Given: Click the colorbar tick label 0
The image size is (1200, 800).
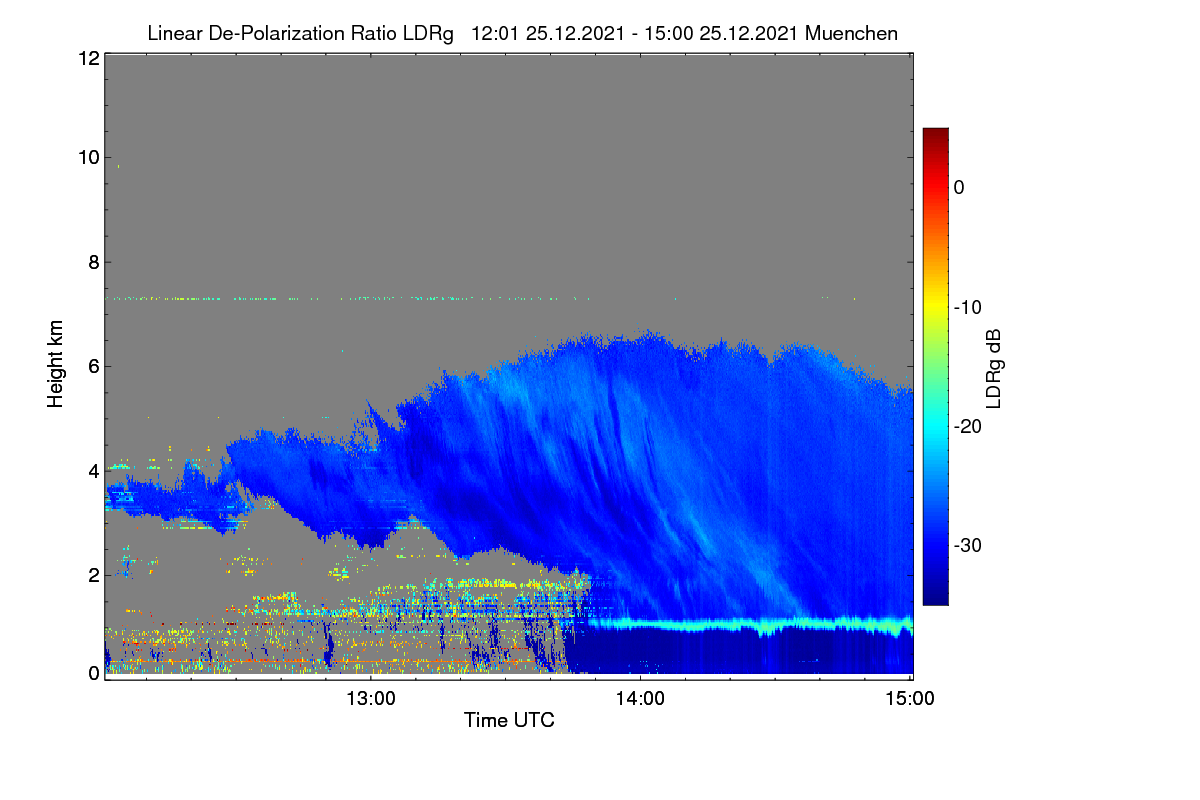Looking at the screenshot, I should [x=959, y=187].
